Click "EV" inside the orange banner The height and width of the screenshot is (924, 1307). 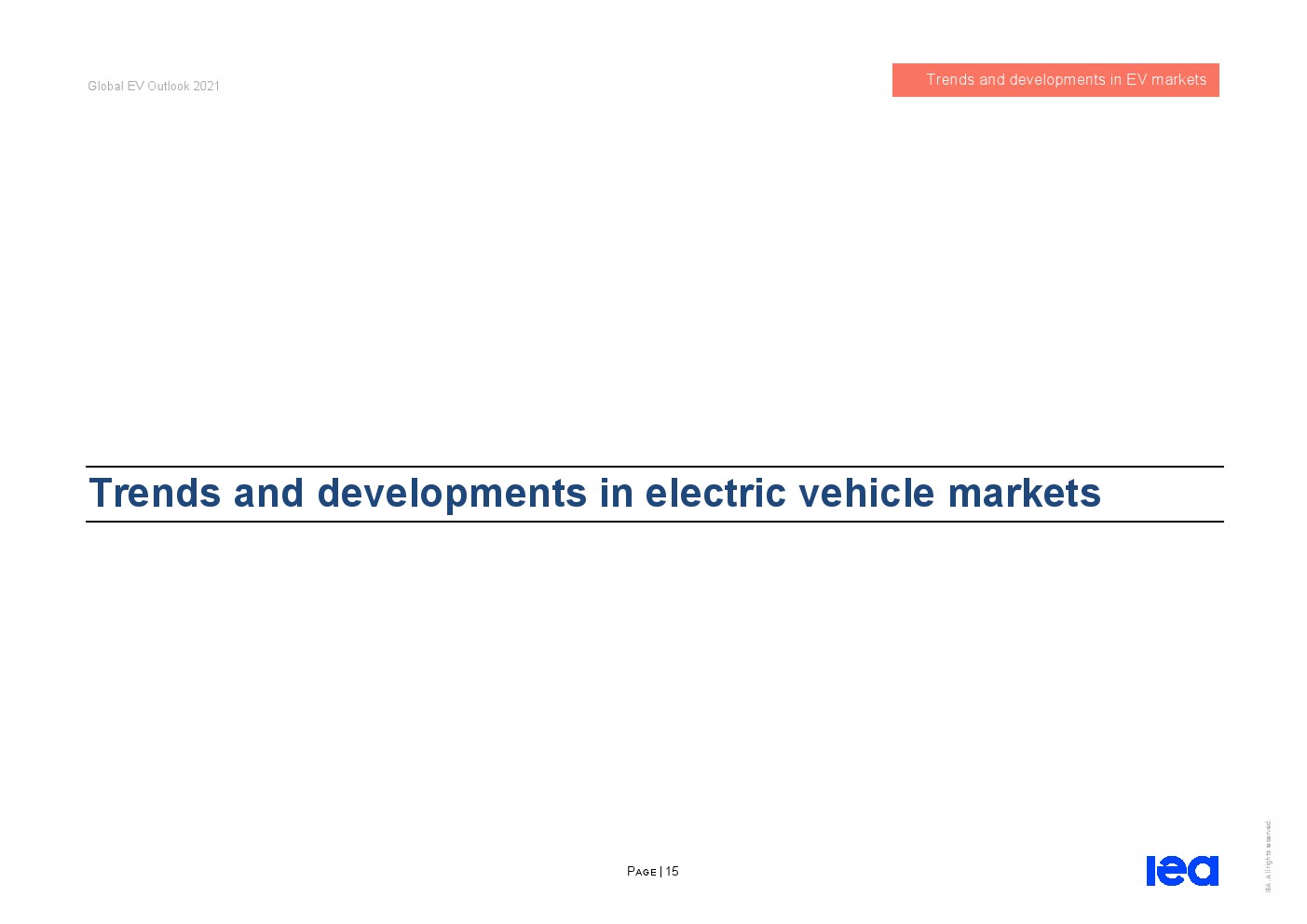tap(1137, 80)
